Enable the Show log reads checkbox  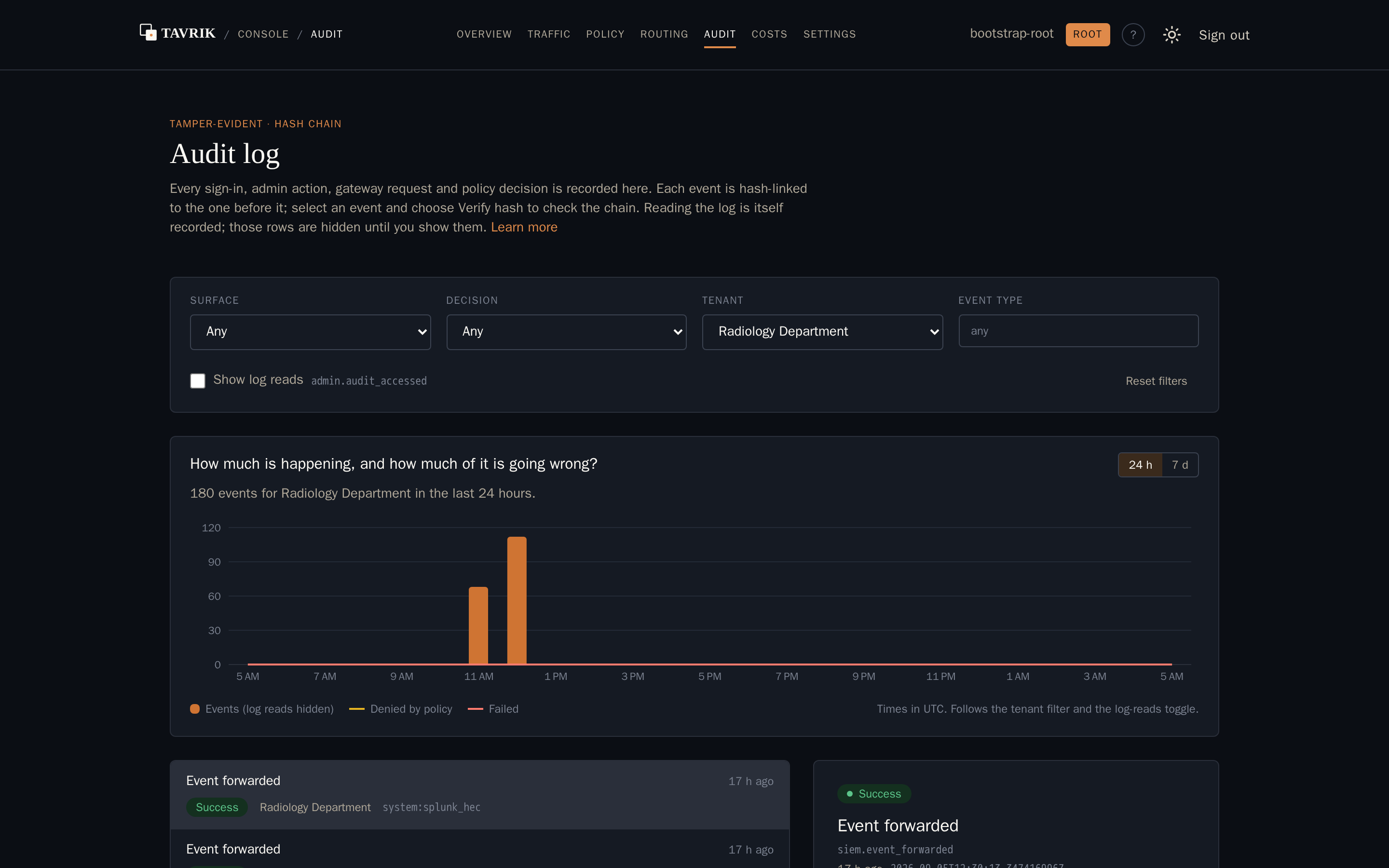pyautogui.click(x=197, y=380)
